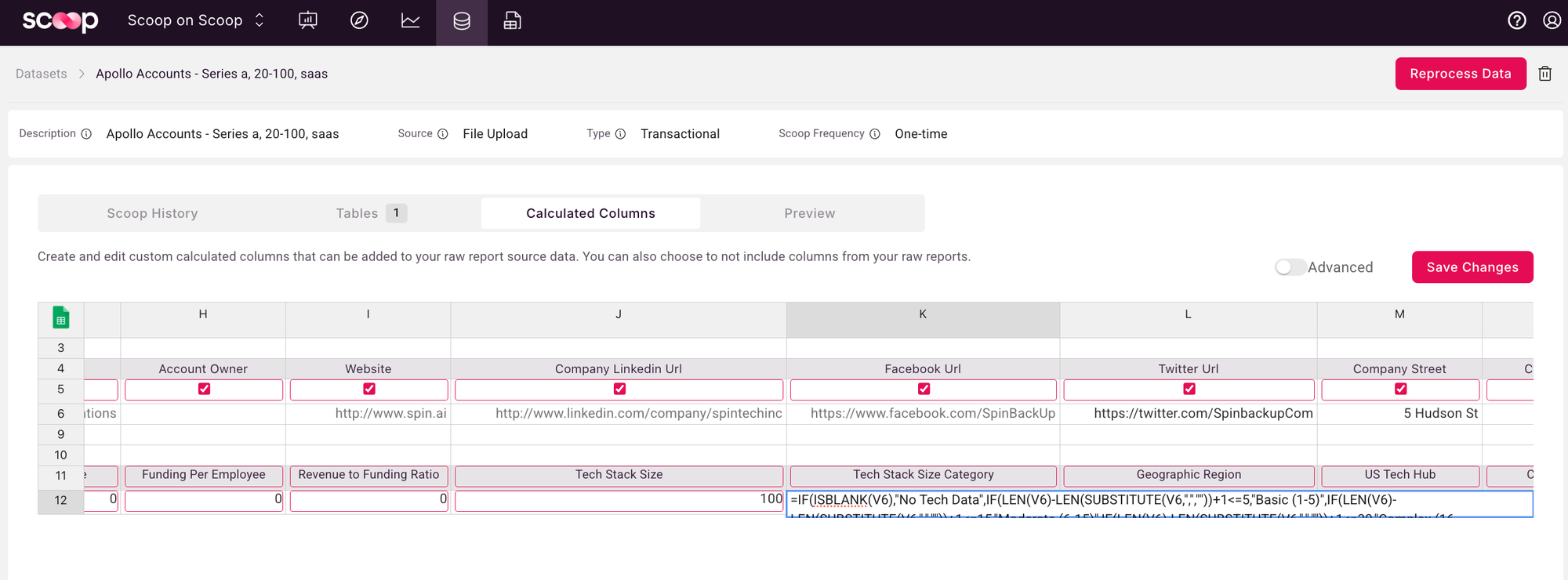Click the Facebook Url header cell
This screenshot has height=580, width=1568.
[x=923, y=368]
